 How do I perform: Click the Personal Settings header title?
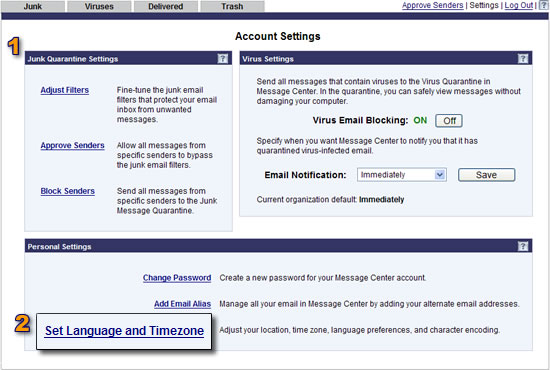coord(59,247)
